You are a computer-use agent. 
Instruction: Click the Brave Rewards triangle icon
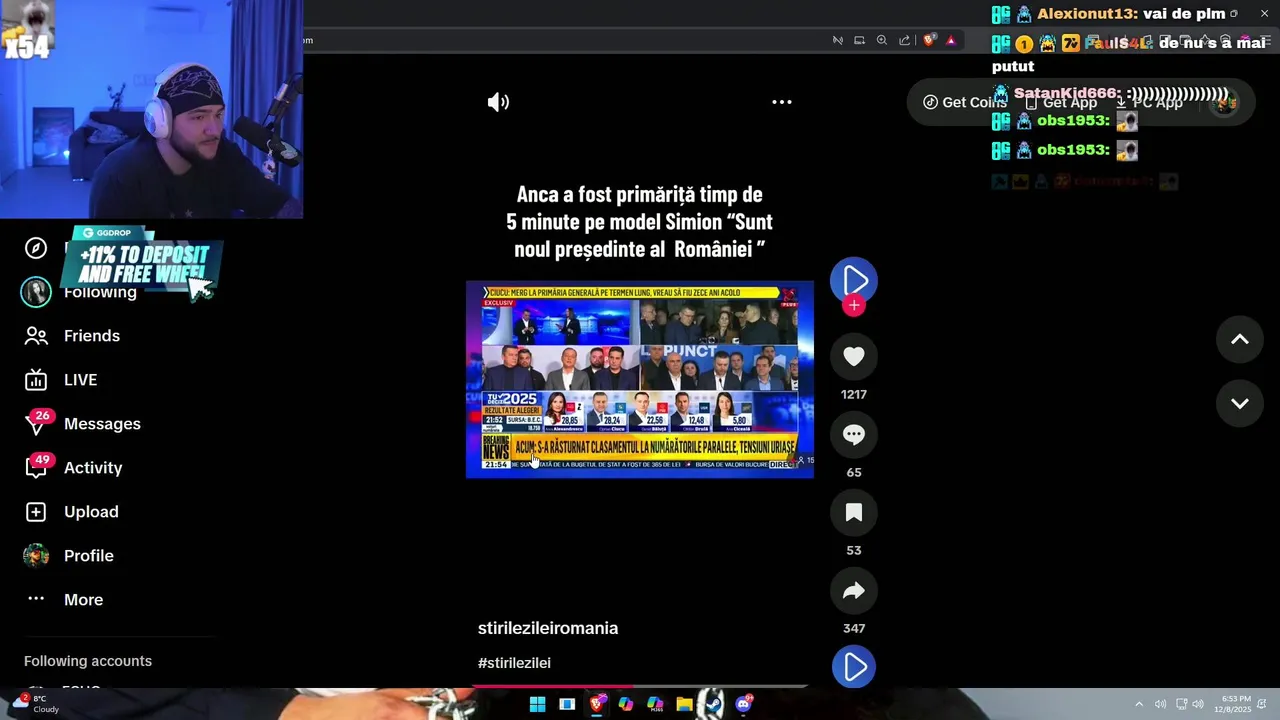(951, 40)
